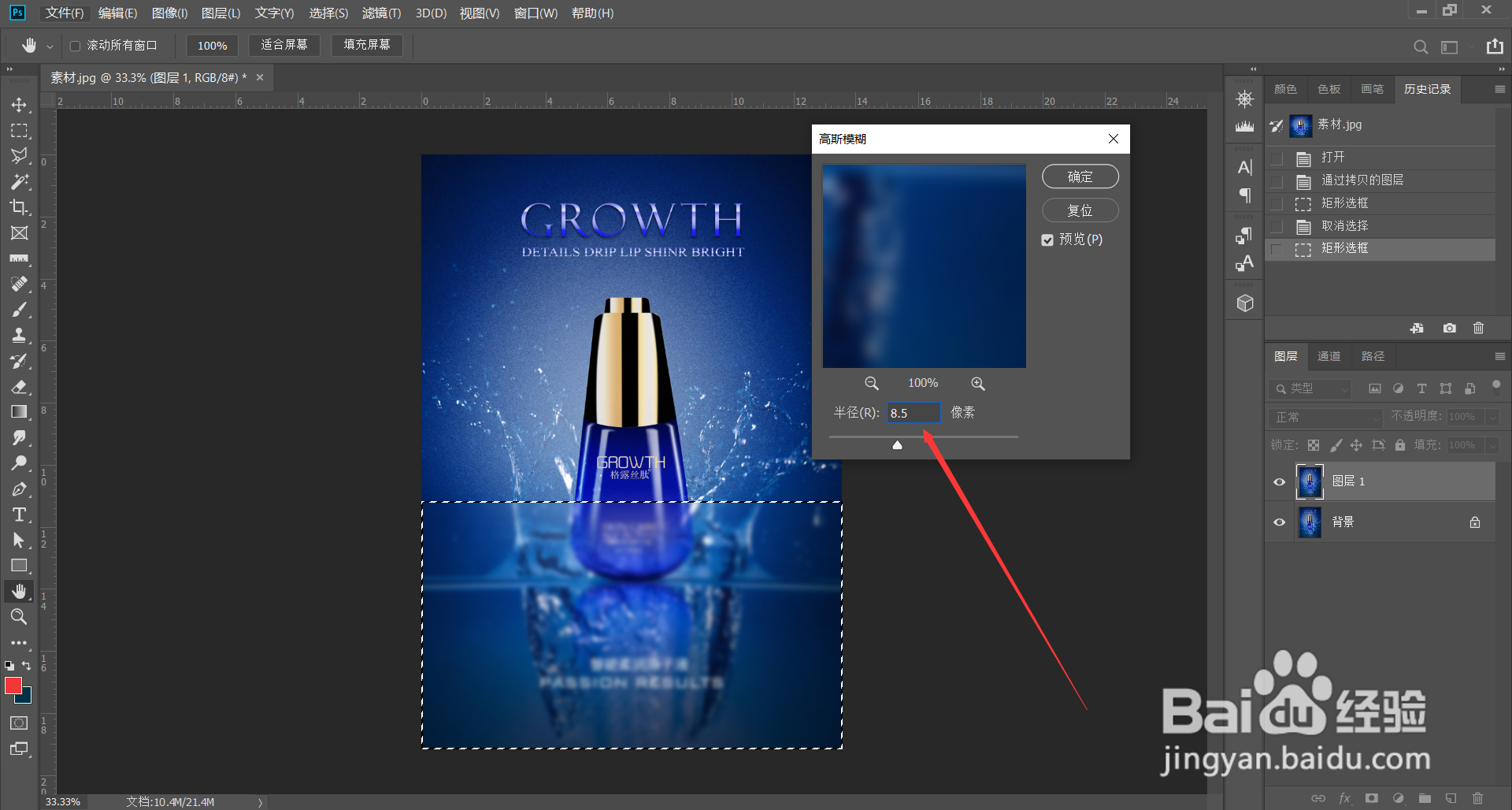Open the 不透明度 opacity dropdown arrow
This screenshot has width=1512, height=810.
coord(1492,417)
